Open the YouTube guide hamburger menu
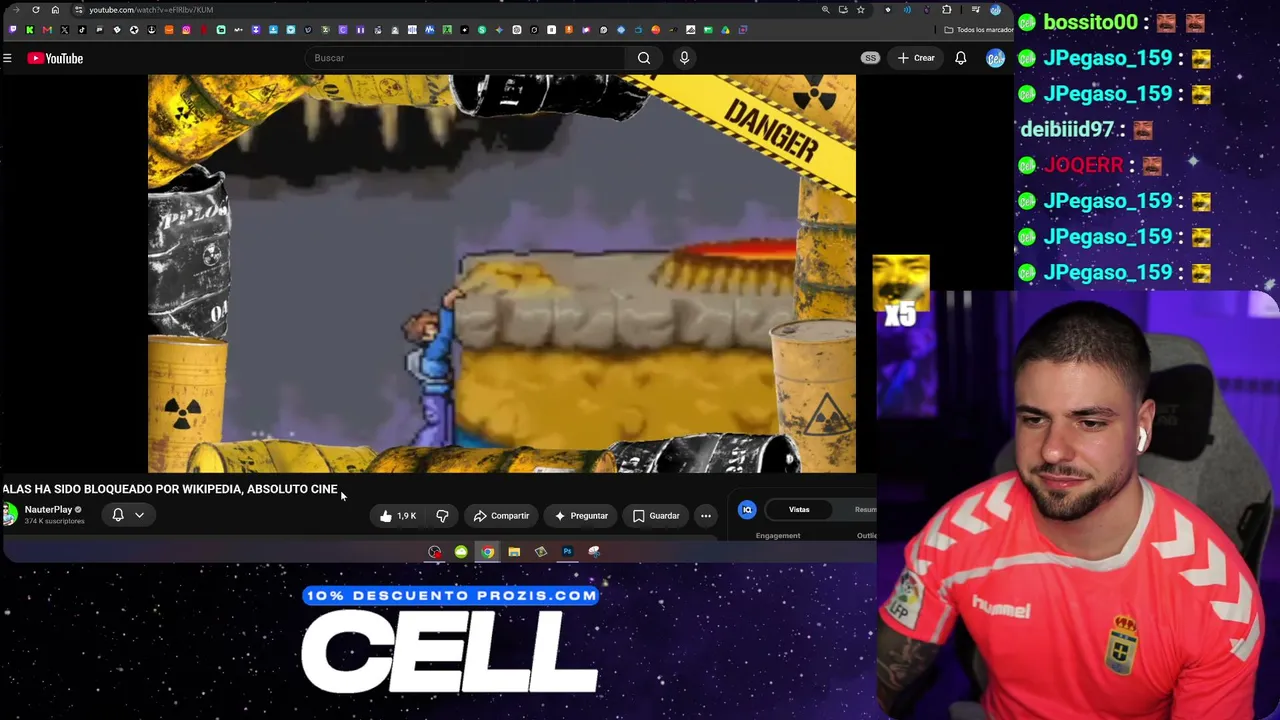This screenshot has width=1280, height=720. (x=7, y=59)
